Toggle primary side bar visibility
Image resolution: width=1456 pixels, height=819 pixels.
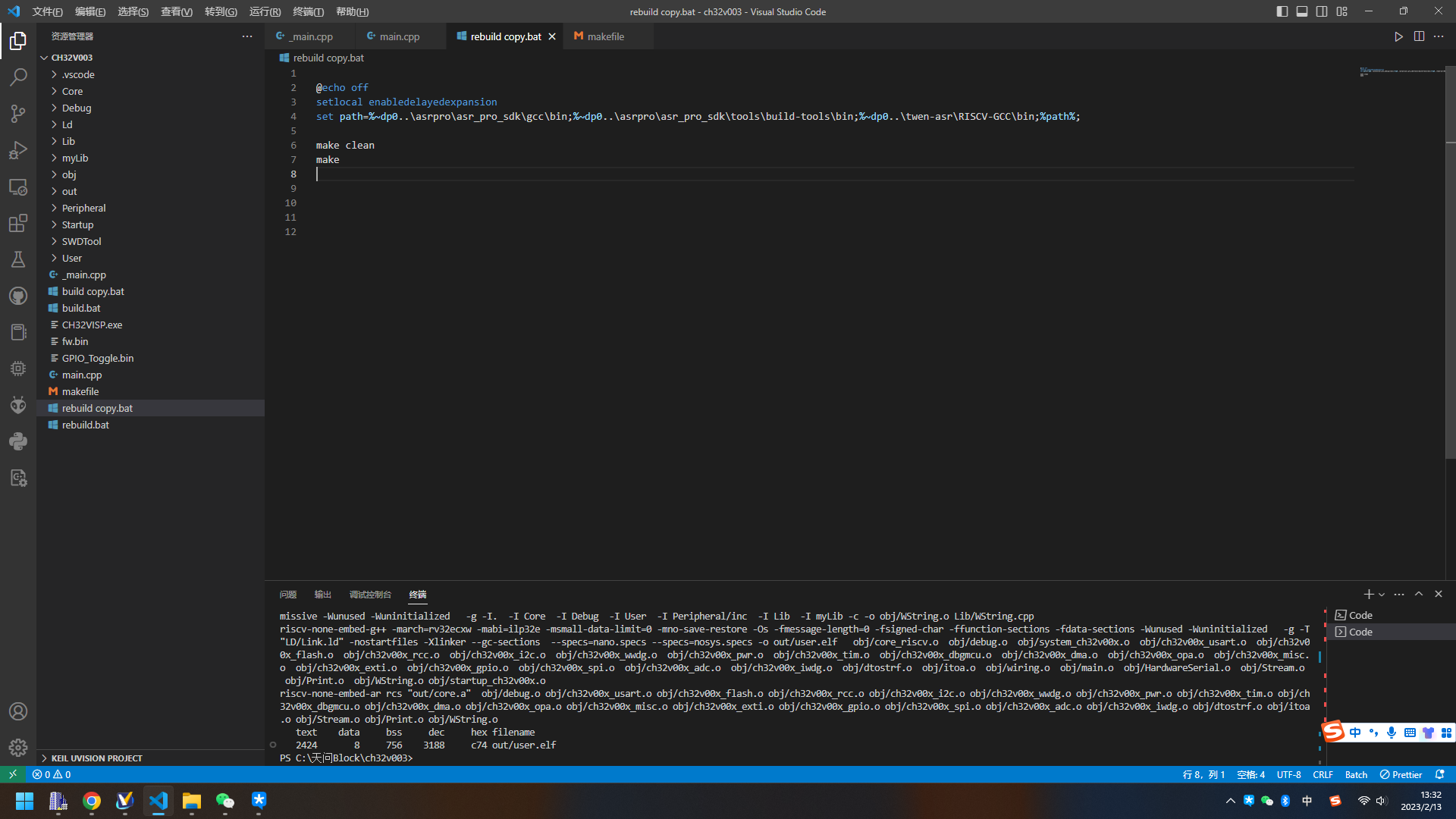(1282, 11)
